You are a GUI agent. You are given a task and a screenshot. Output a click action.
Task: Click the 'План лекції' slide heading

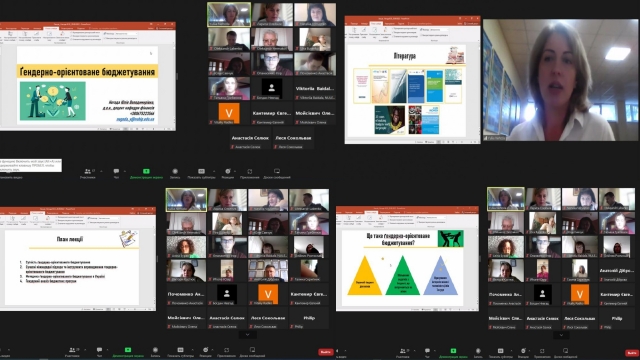[x=70, y=239]
